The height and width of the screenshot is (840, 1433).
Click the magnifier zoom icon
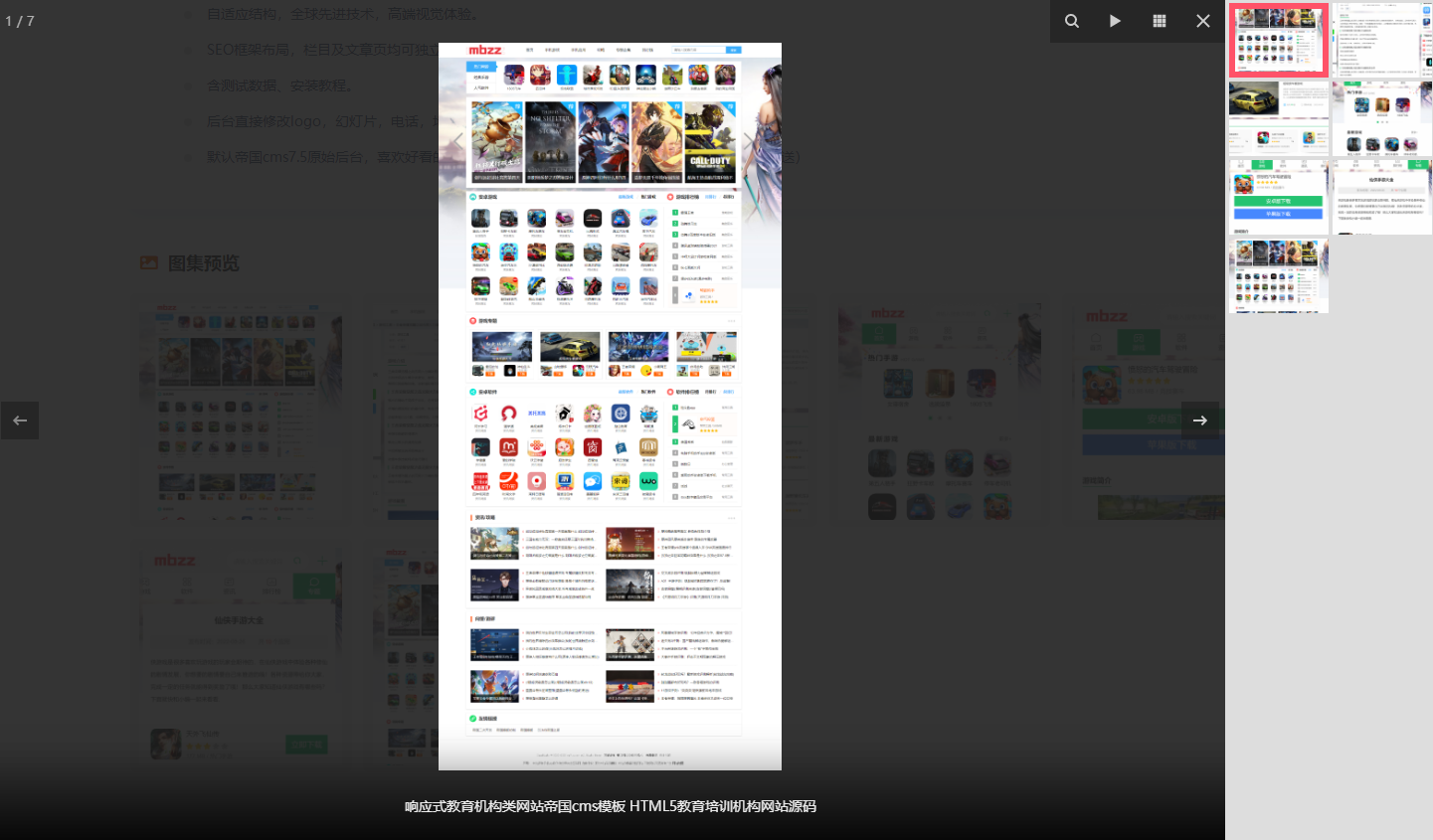tap(1072, 21)
